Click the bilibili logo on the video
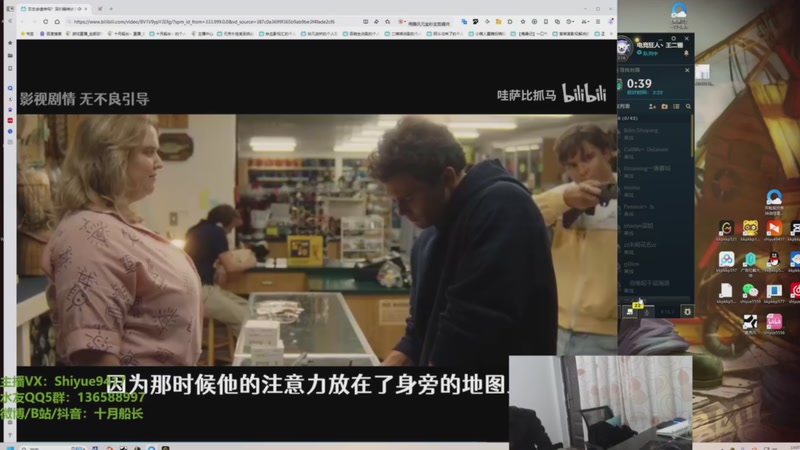Viewport: 800px width, 450px height. pos(584,93)
